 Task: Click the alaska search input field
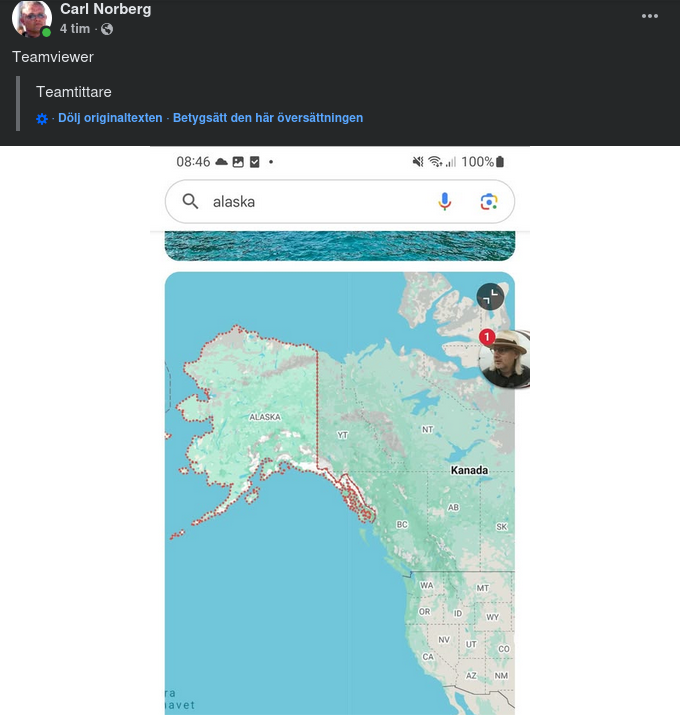click(x=319, y=202)
